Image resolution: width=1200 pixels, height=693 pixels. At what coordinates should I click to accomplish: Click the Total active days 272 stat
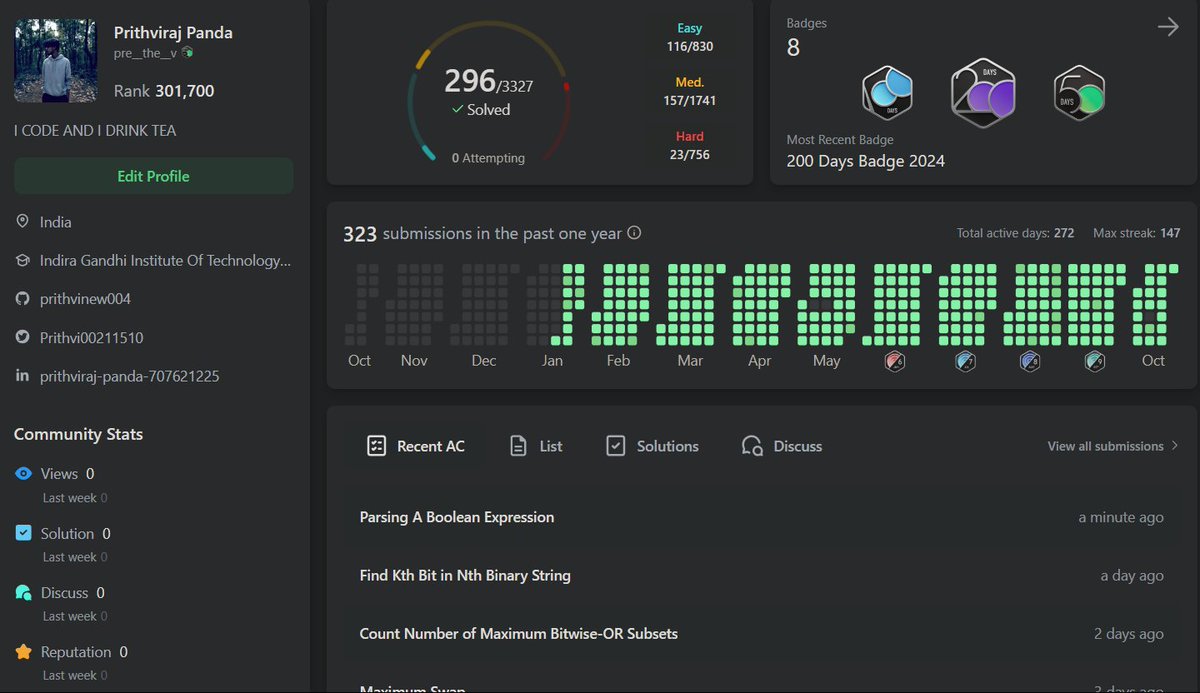click(1015, 233)
